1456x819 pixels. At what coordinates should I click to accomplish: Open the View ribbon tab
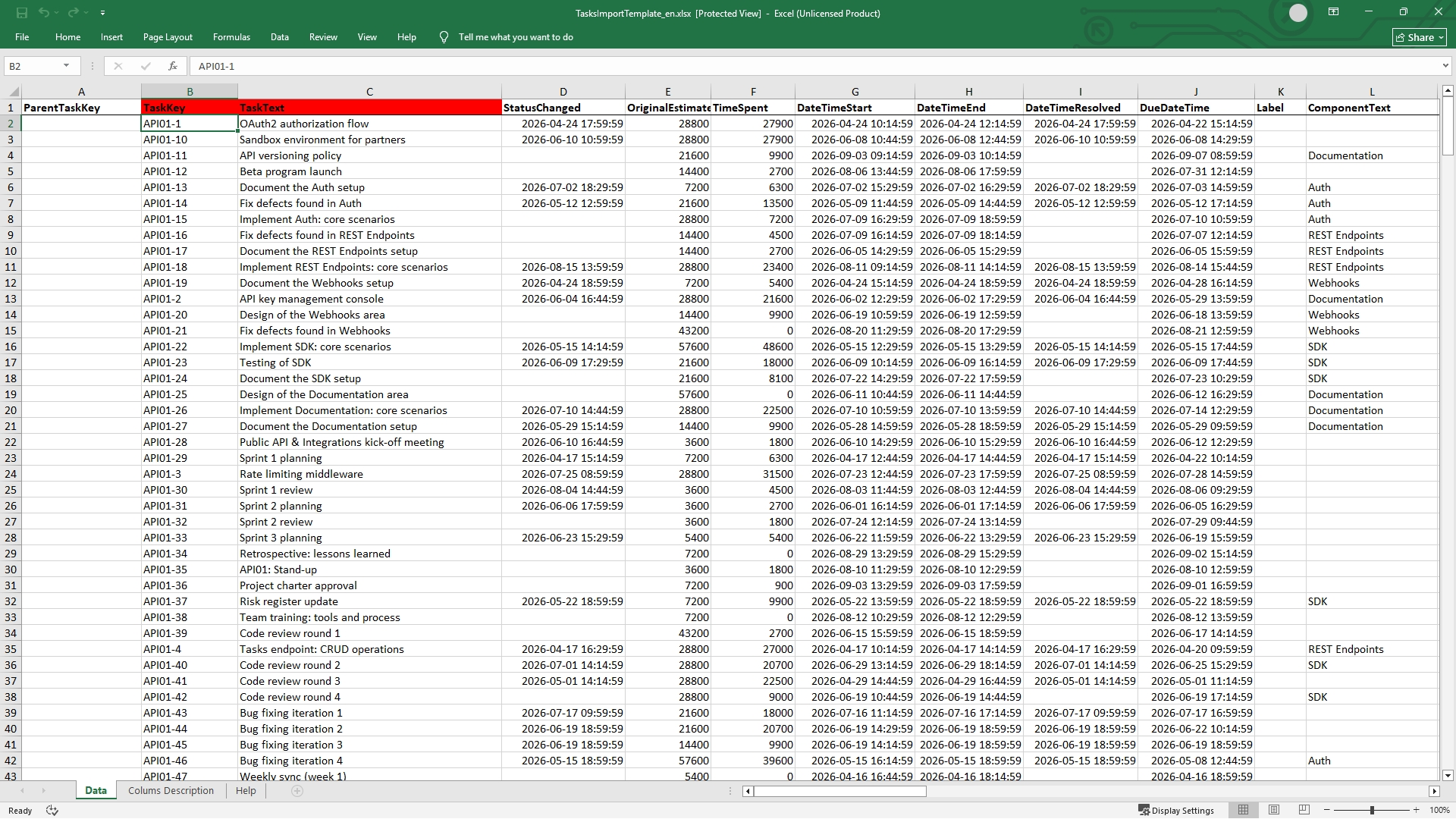tap(367, 37)
